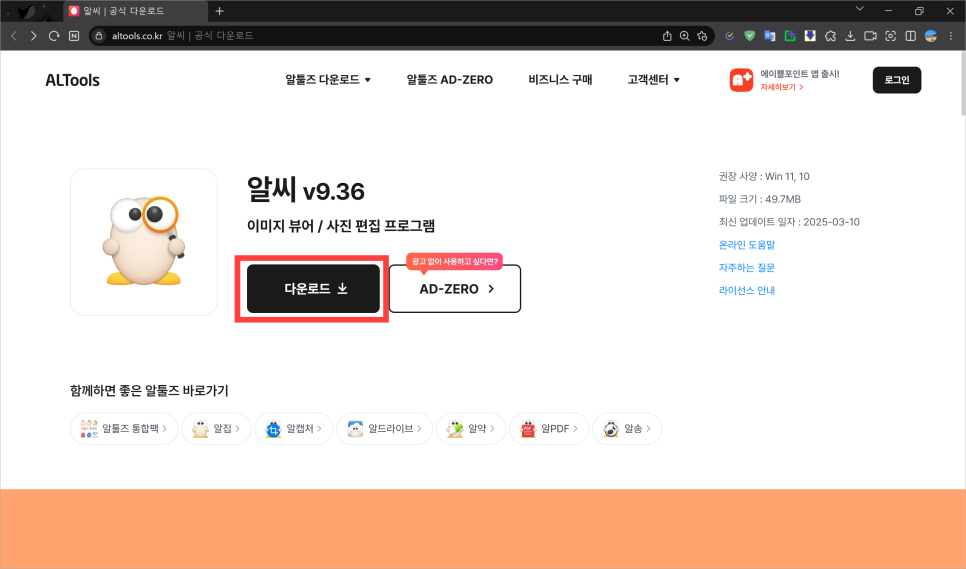Expand the 고객센터 dropdown
This screenshot has height=569, width=966.
[654, 79]
